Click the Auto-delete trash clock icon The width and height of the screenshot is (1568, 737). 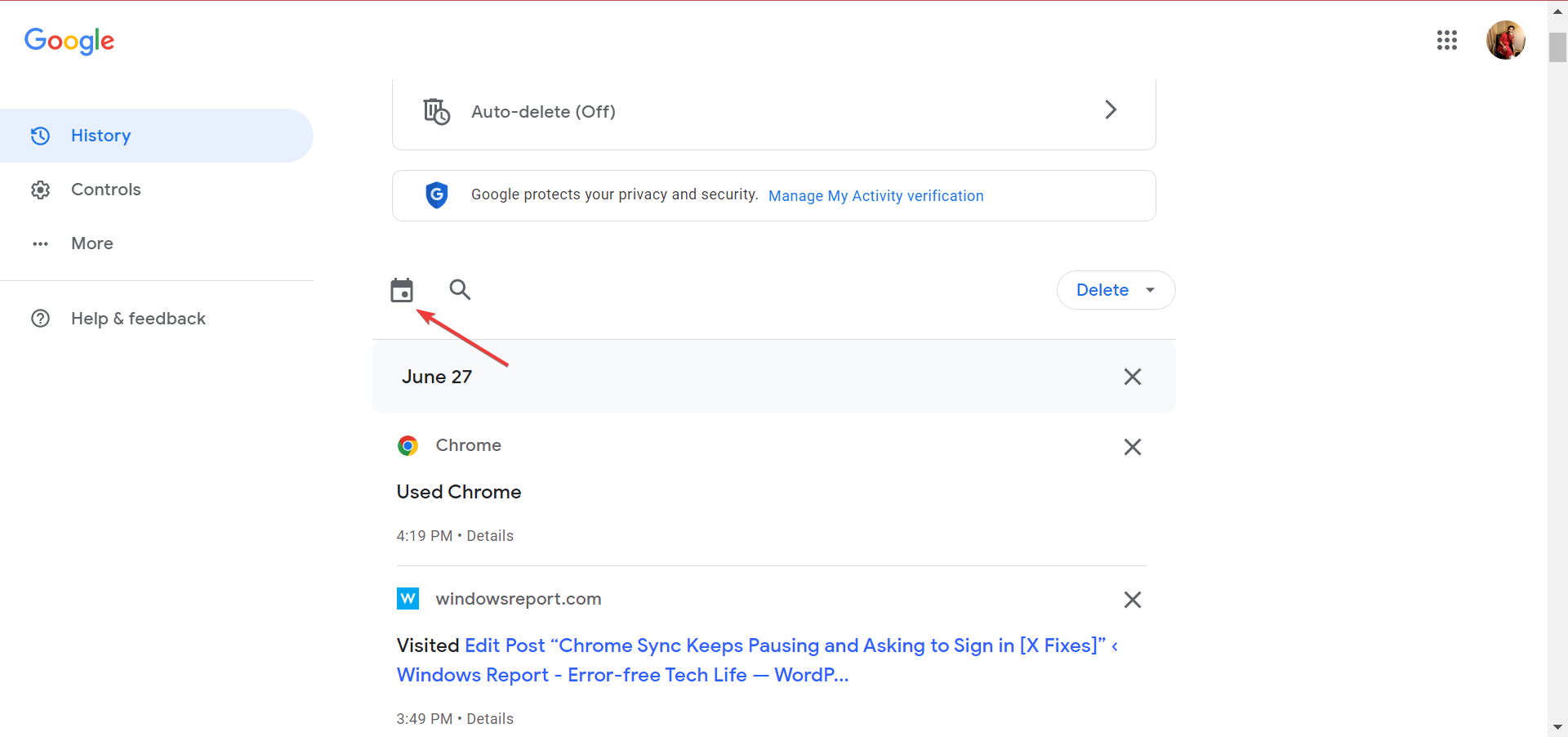(436, 111)
